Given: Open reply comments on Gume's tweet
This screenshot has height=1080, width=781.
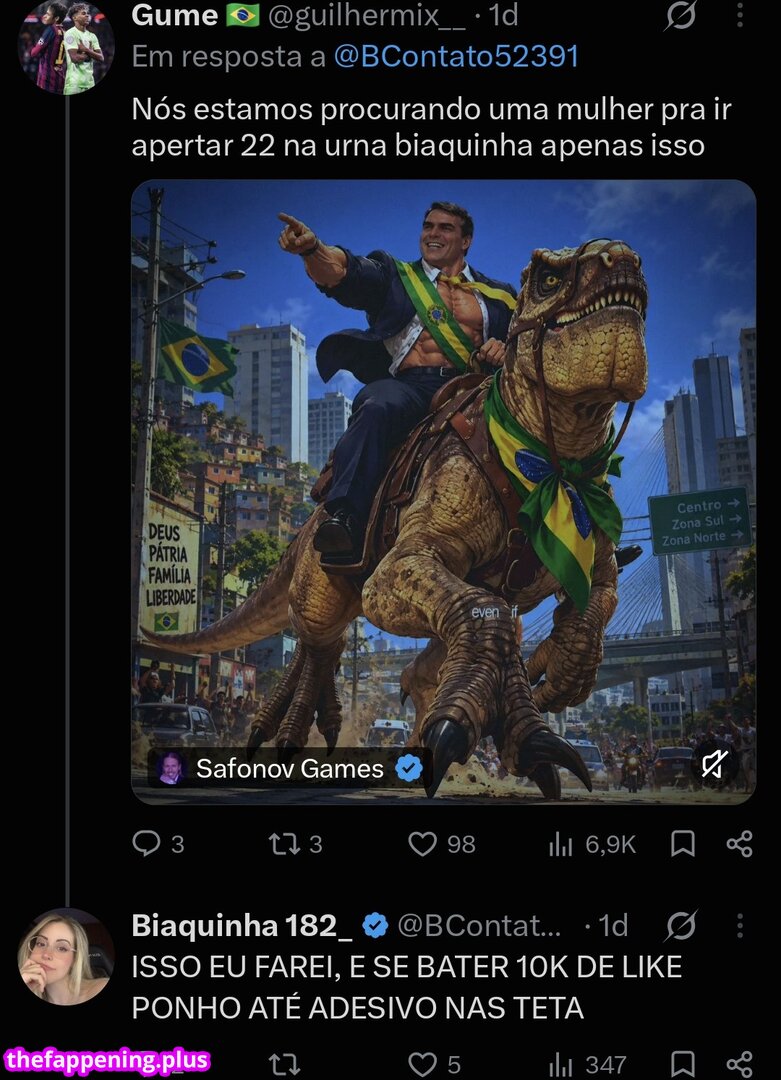Looking at the screenshot, I should pos(158,844).
